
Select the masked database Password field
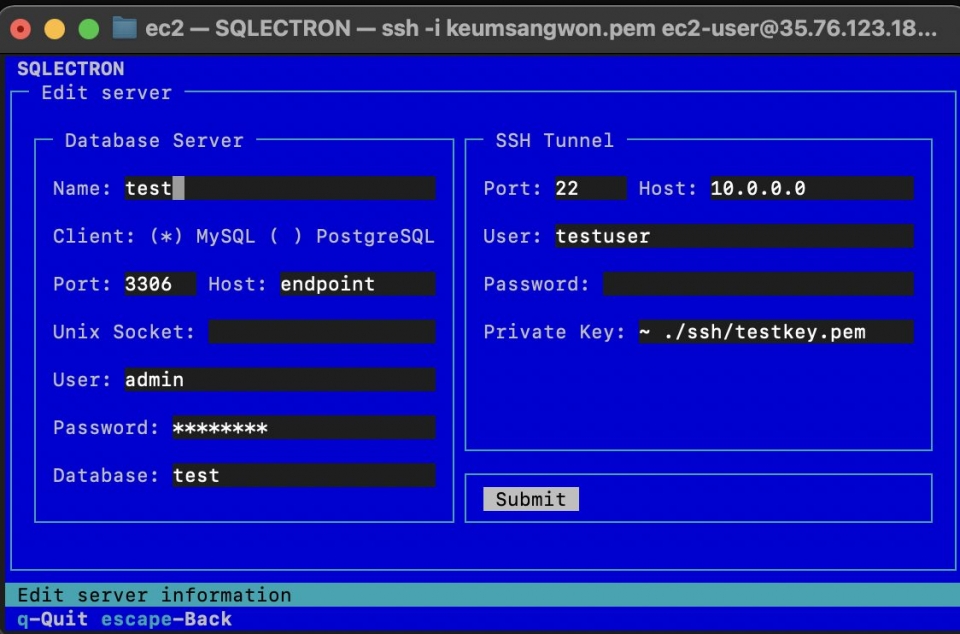[x=303, y=428]
